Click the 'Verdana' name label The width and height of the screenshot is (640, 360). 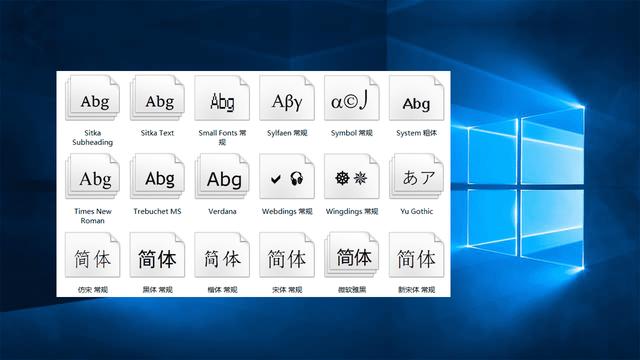pos(222,211)
